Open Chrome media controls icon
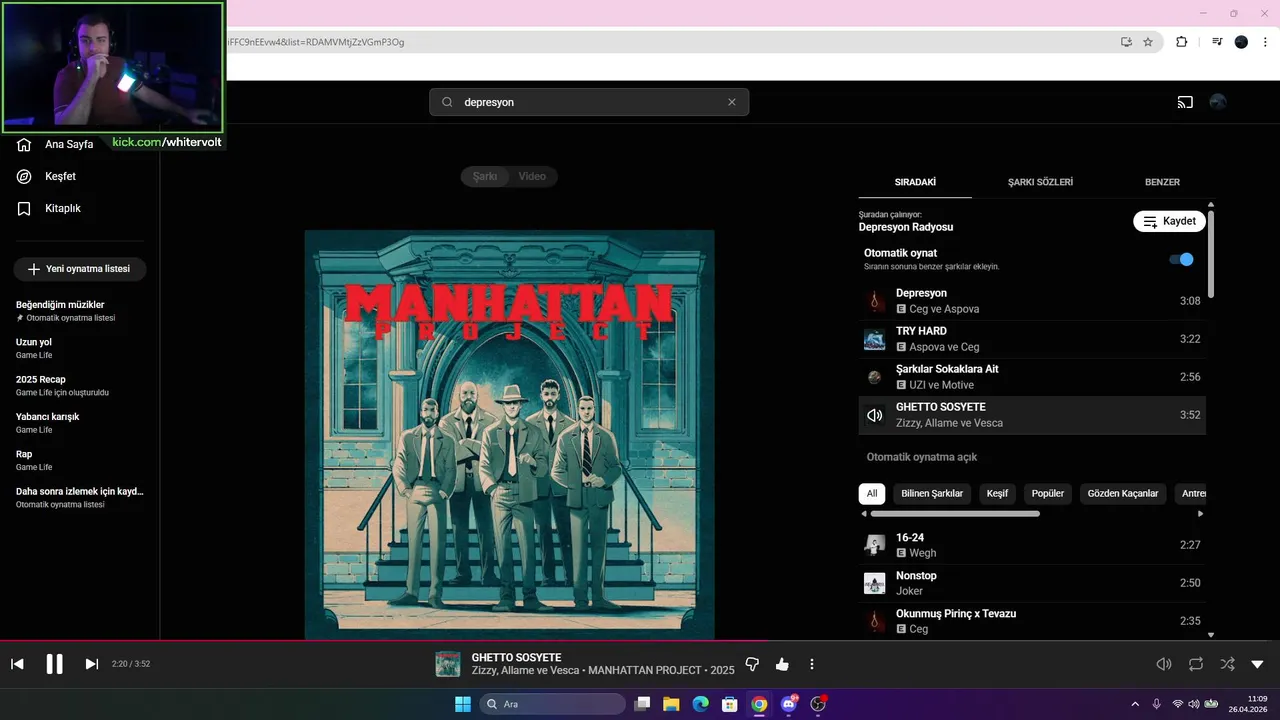 [1217, 42]
